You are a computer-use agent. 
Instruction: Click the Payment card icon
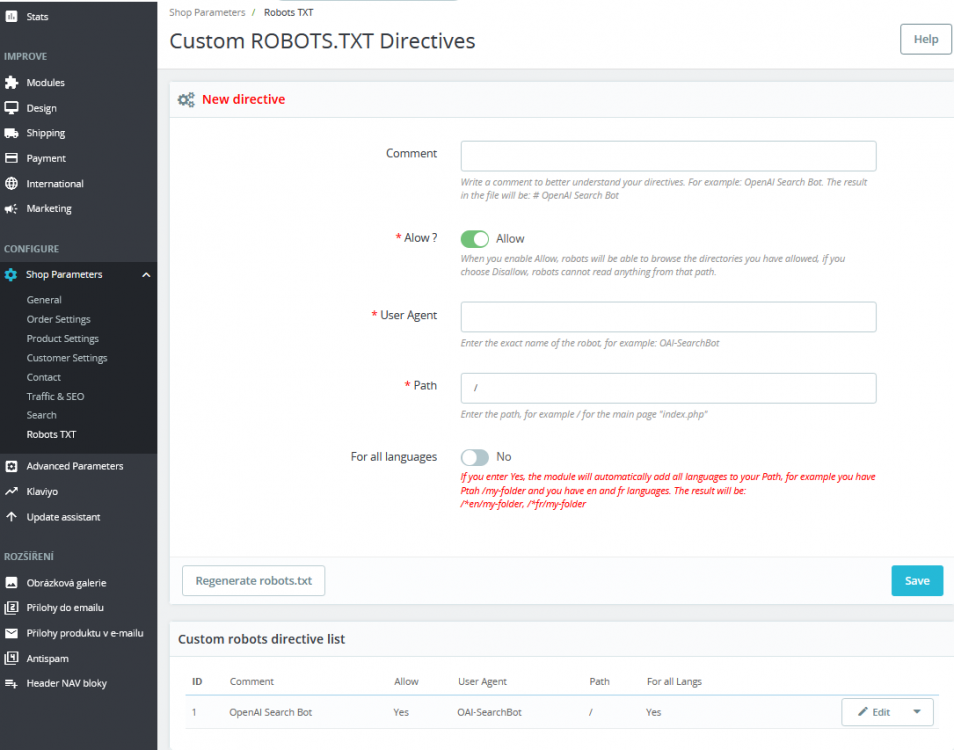pyautogui.click(x=11, y=158)
